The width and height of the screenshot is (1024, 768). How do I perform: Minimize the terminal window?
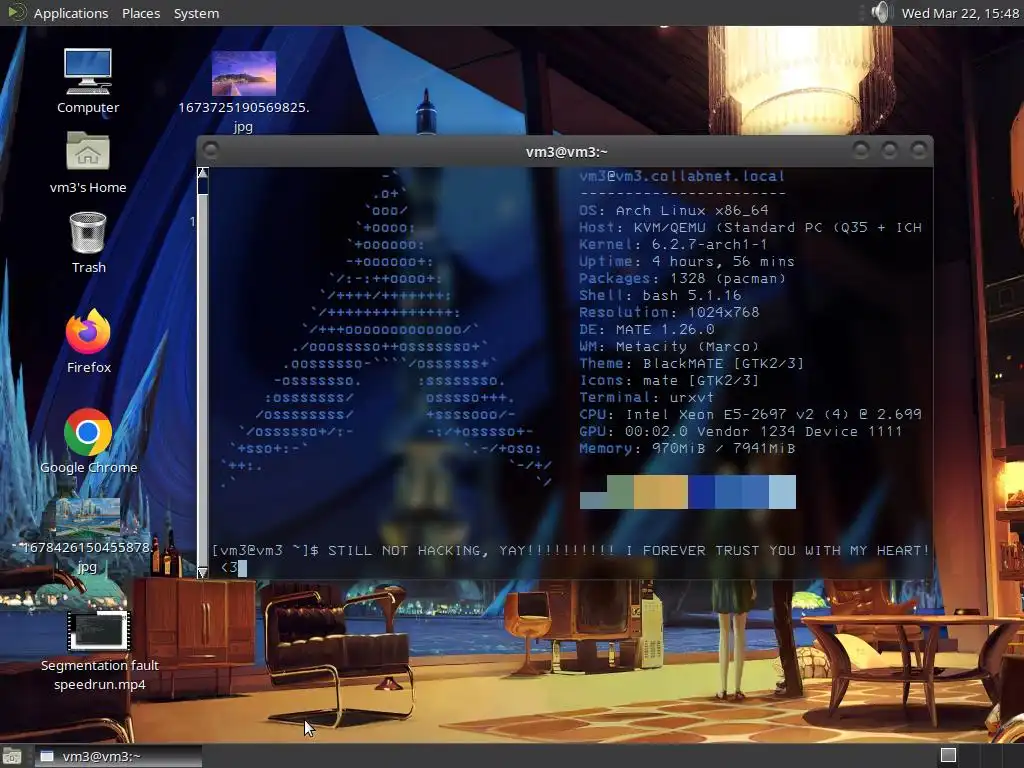click(861, 150)
